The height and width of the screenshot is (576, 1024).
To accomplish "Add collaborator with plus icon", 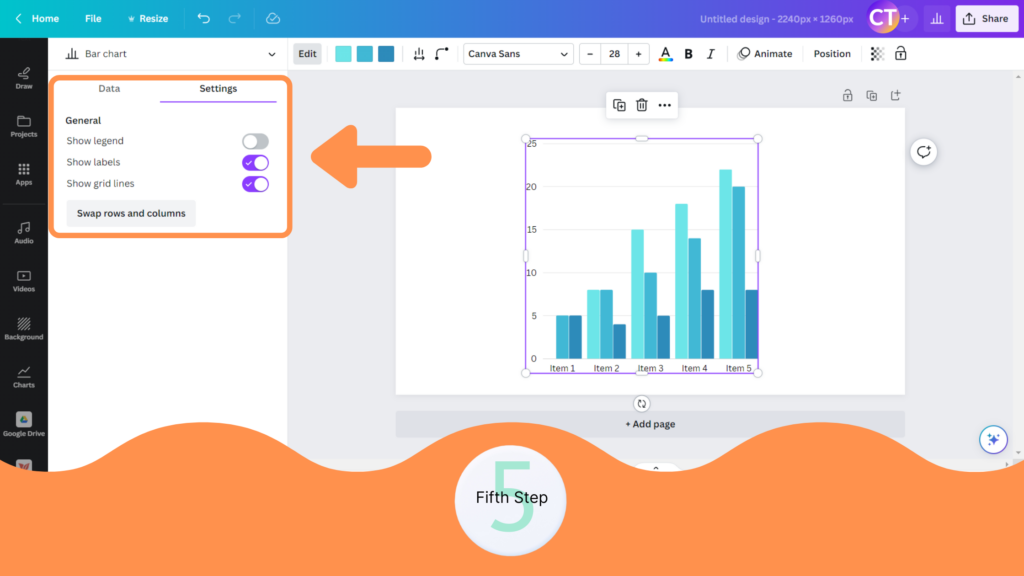I will pos(906,19).
